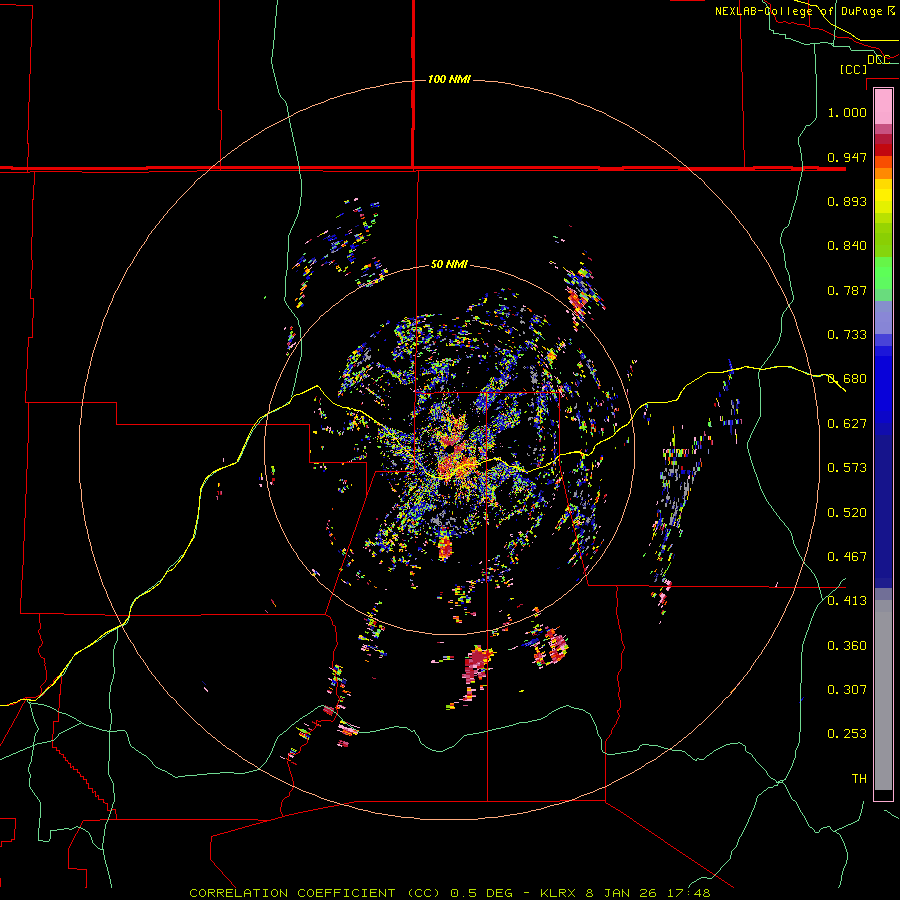Image resolution: width=900 pixels, height=900 pixels.
Task: Select the 0.733 scale label
Action: pos(847,335)
